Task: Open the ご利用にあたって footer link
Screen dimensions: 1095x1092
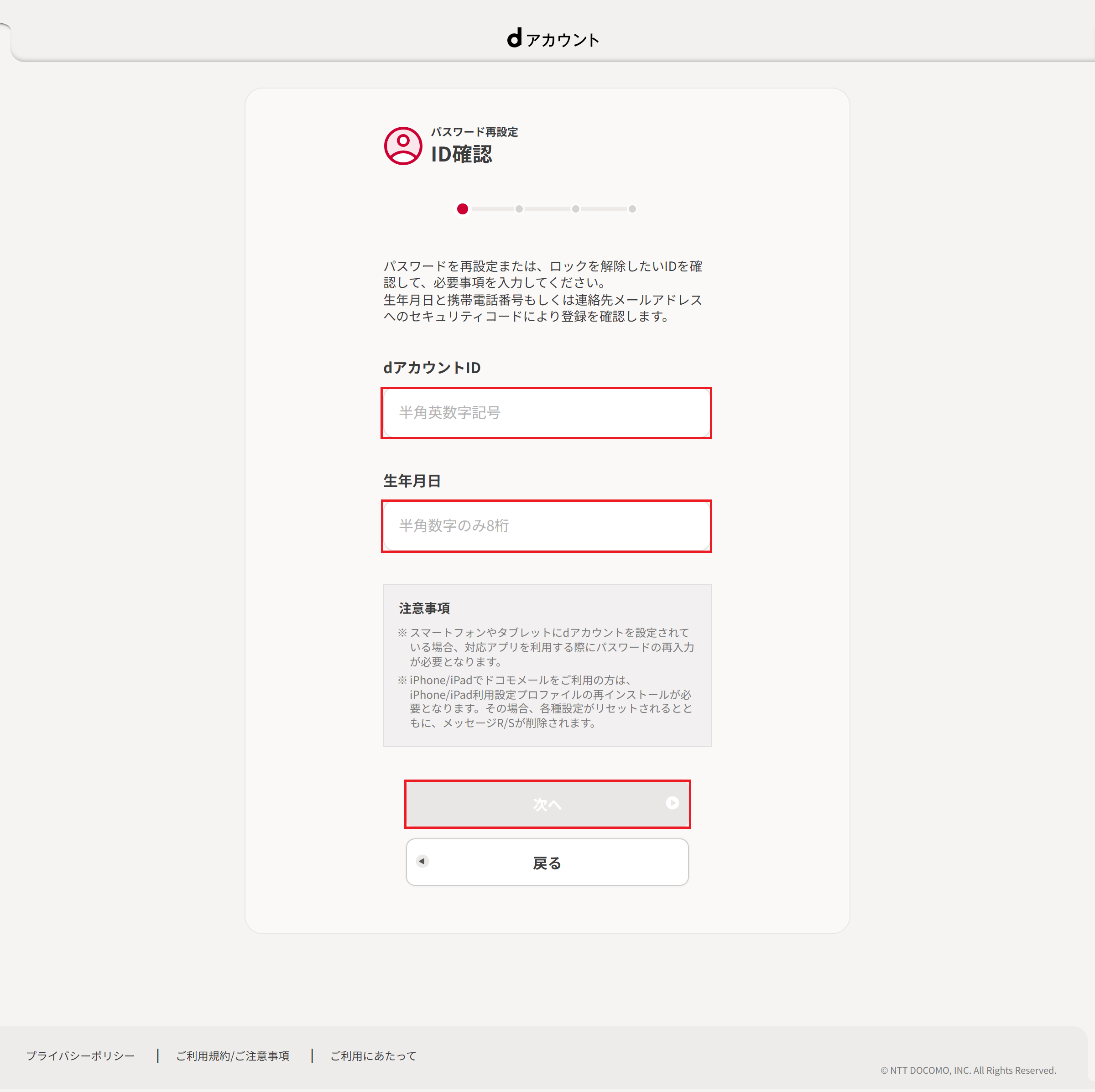Action: [x=374, y=1056]
